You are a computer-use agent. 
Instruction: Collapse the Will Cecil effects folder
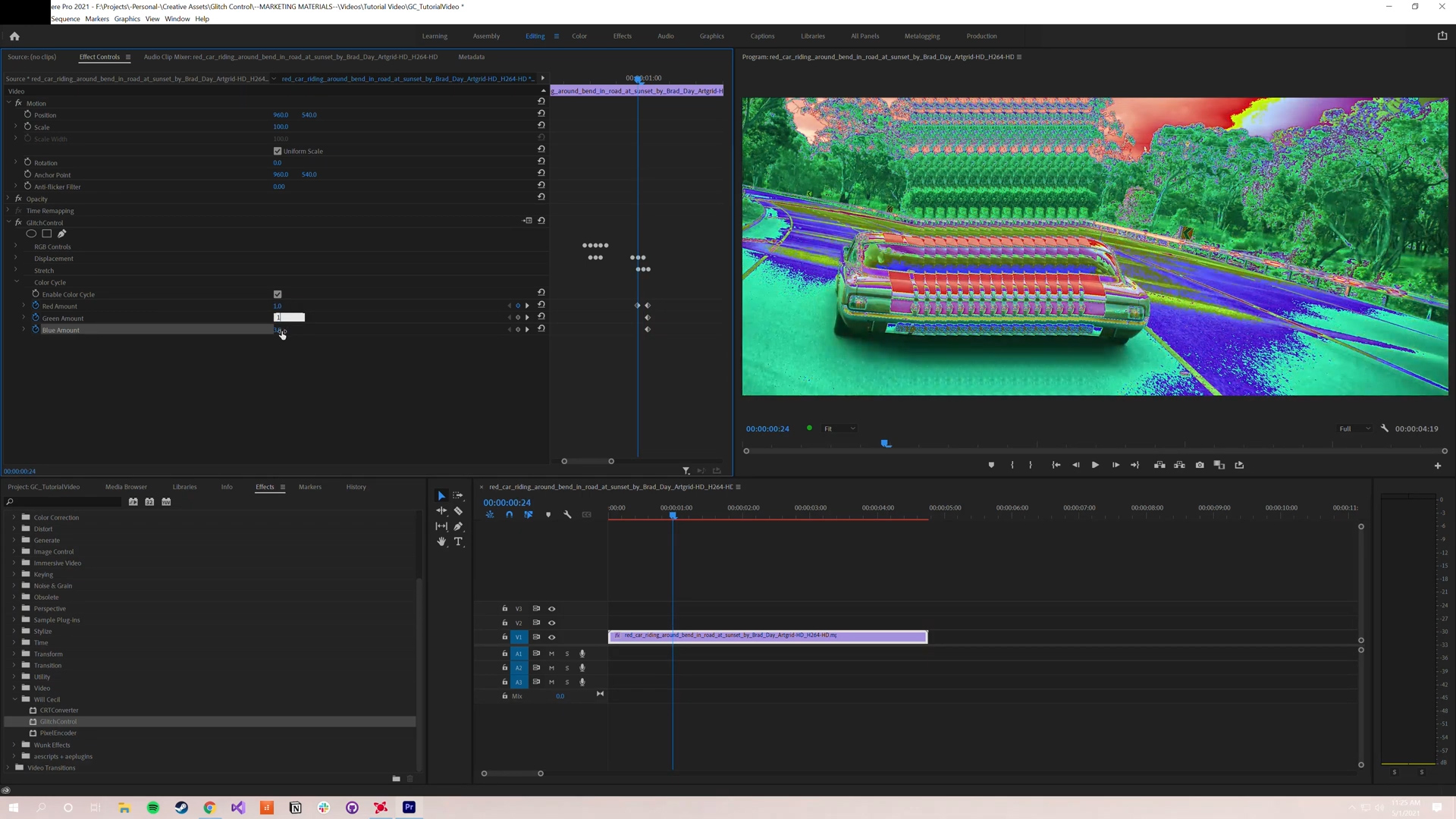click(x=14, y=699)
